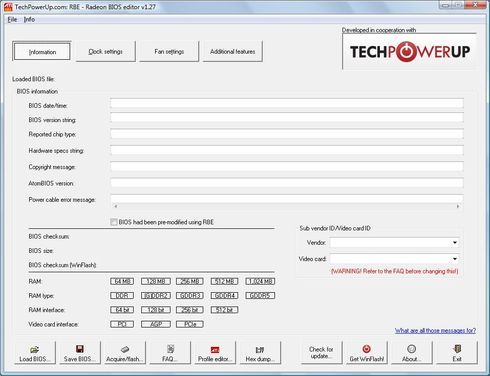Image resolution: width=490 pixels, height=376 pixels.
Task: Click the RBE application title bar icon
Action: [x=8, y=7]
